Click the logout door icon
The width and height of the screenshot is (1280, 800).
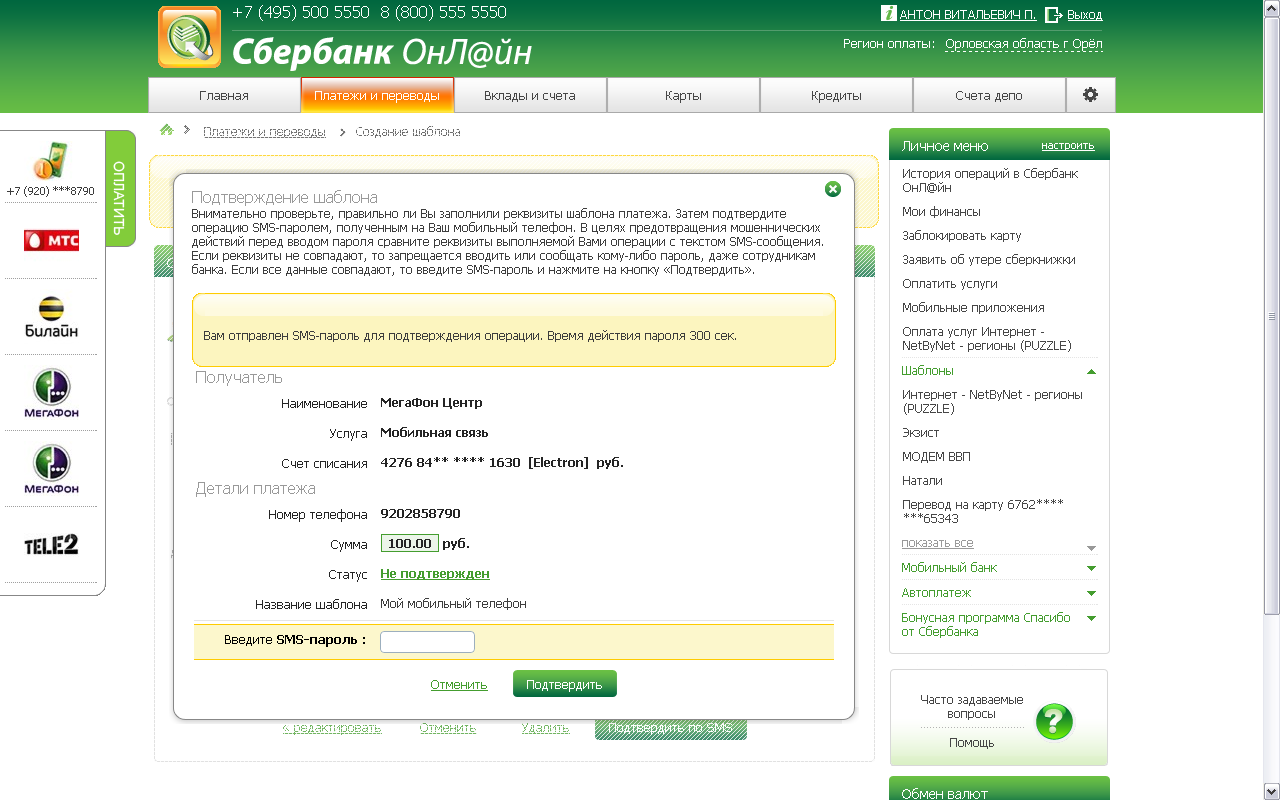pyautogui.click(x=1053, y=14)
